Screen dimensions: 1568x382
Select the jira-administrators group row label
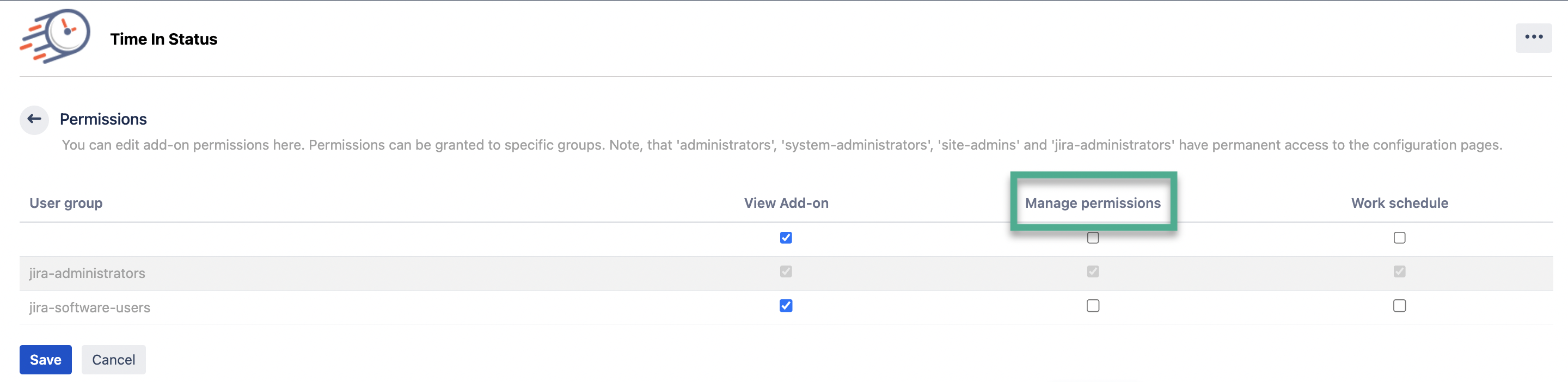87,274
